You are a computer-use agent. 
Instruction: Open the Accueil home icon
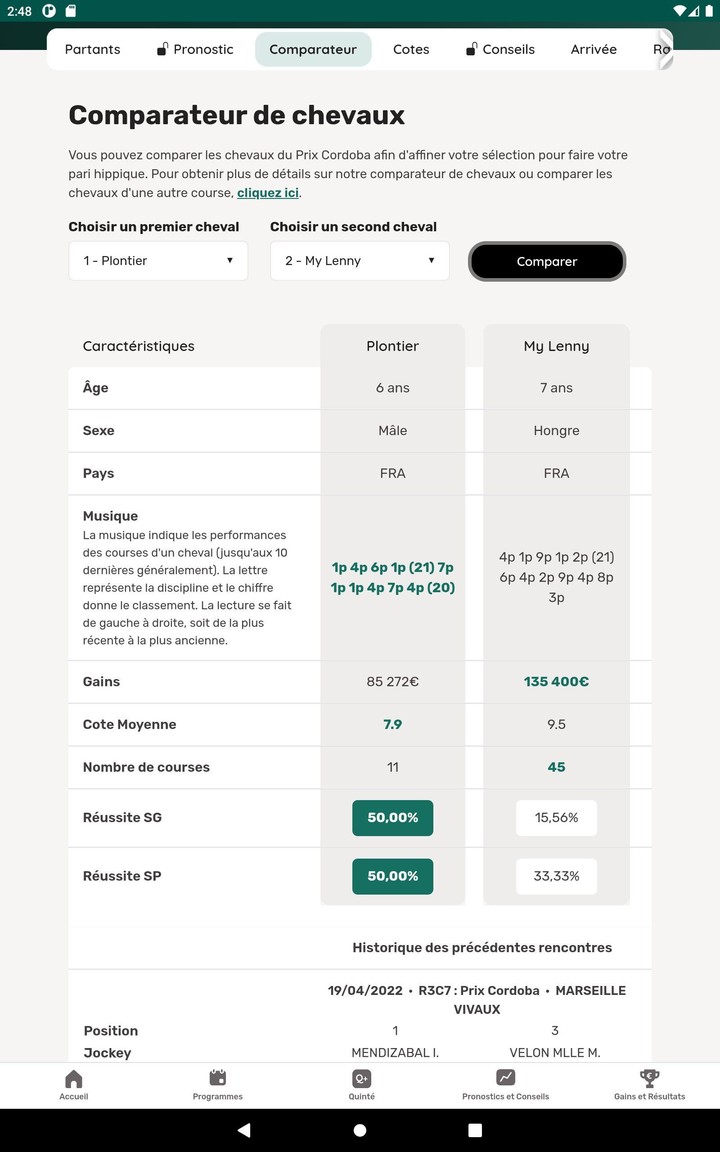(73, 1079)
